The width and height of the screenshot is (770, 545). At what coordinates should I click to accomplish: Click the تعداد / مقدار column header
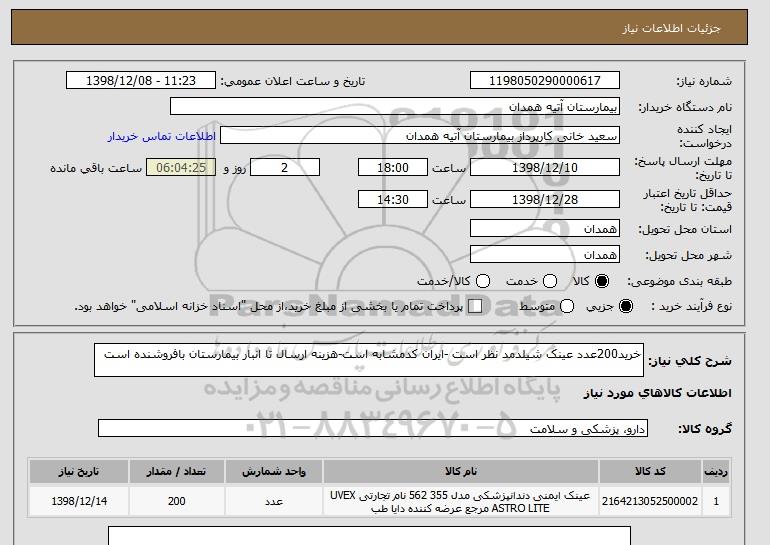click(x=176, y=471)
